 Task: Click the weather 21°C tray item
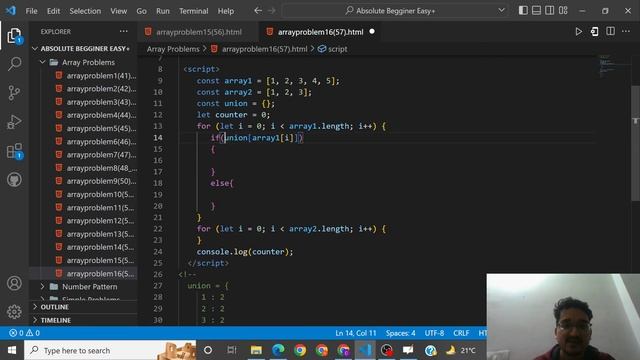(461, 350)
